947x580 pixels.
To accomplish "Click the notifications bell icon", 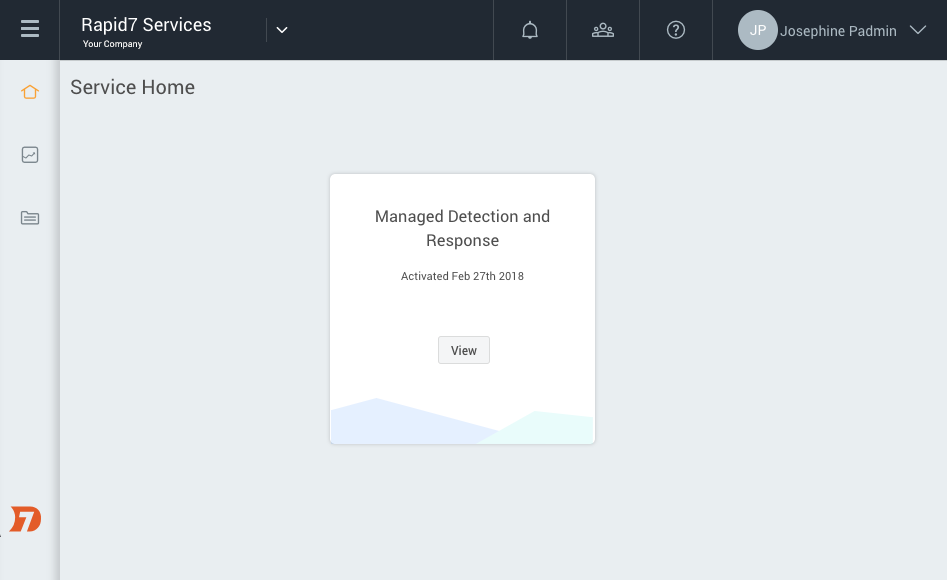I will [x=530, y=30].
